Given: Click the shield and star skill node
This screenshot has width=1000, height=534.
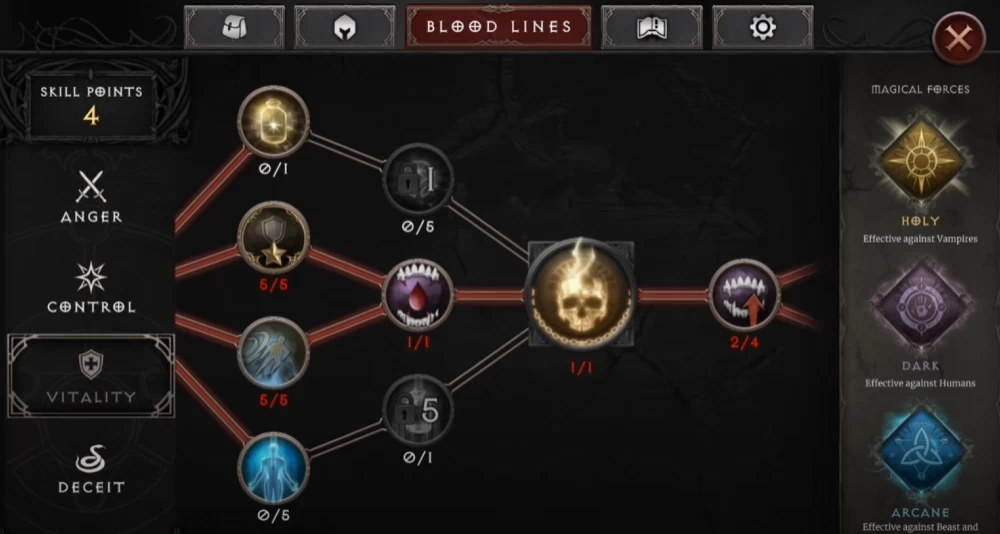Looking at the screenshot, I should point(274,237).
